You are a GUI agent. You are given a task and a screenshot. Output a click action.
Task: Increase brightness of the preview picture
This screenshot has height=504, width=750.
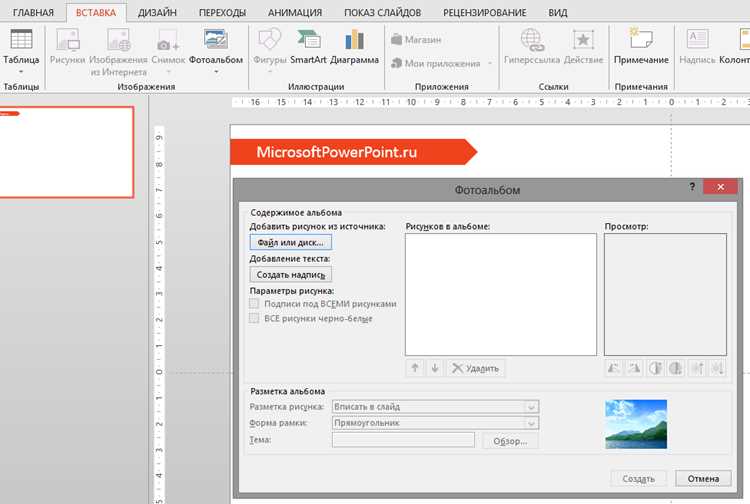point(697,368)
